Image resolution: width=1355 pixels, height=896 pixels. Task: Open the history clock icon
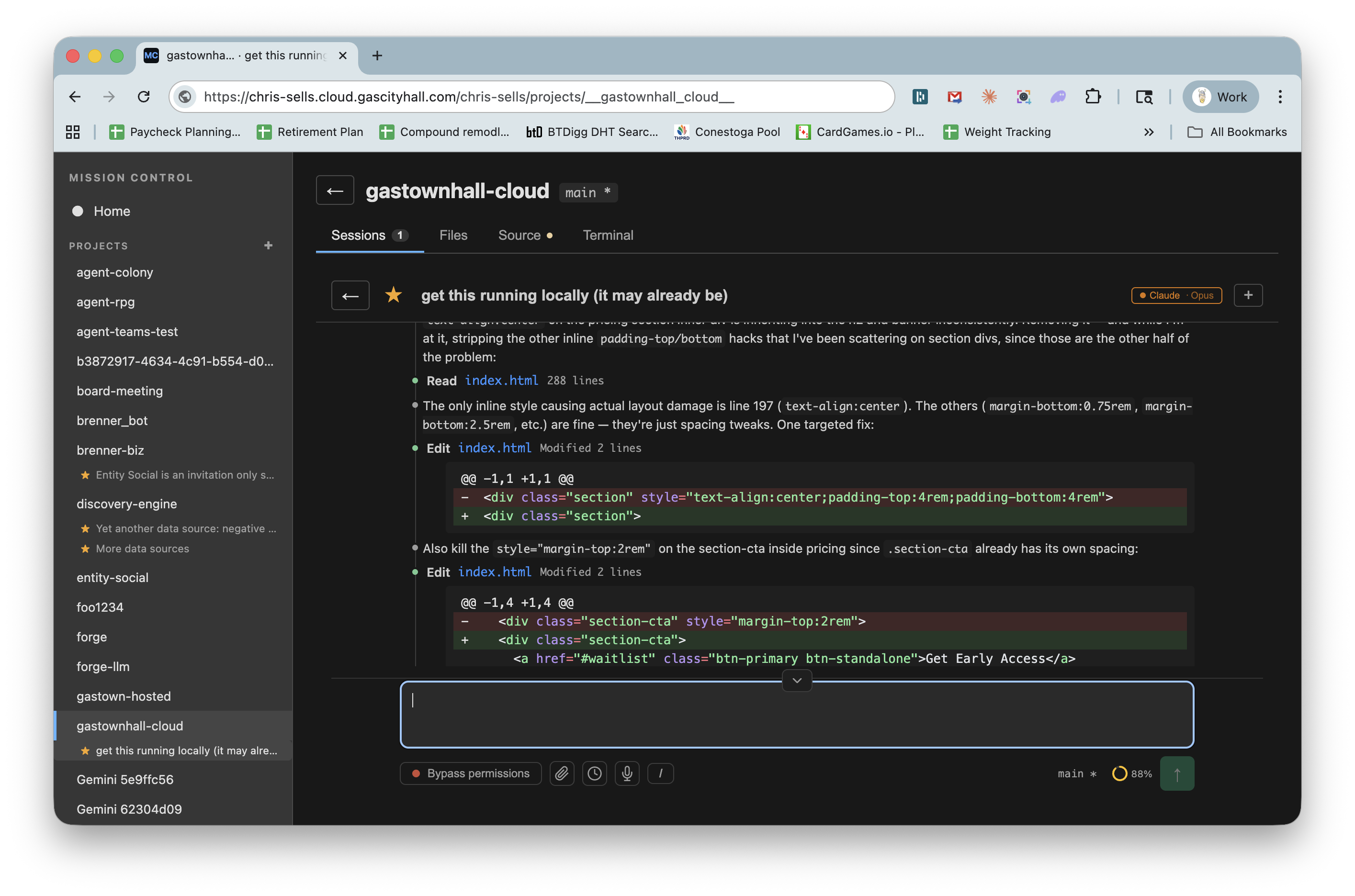tap(594, 773)
